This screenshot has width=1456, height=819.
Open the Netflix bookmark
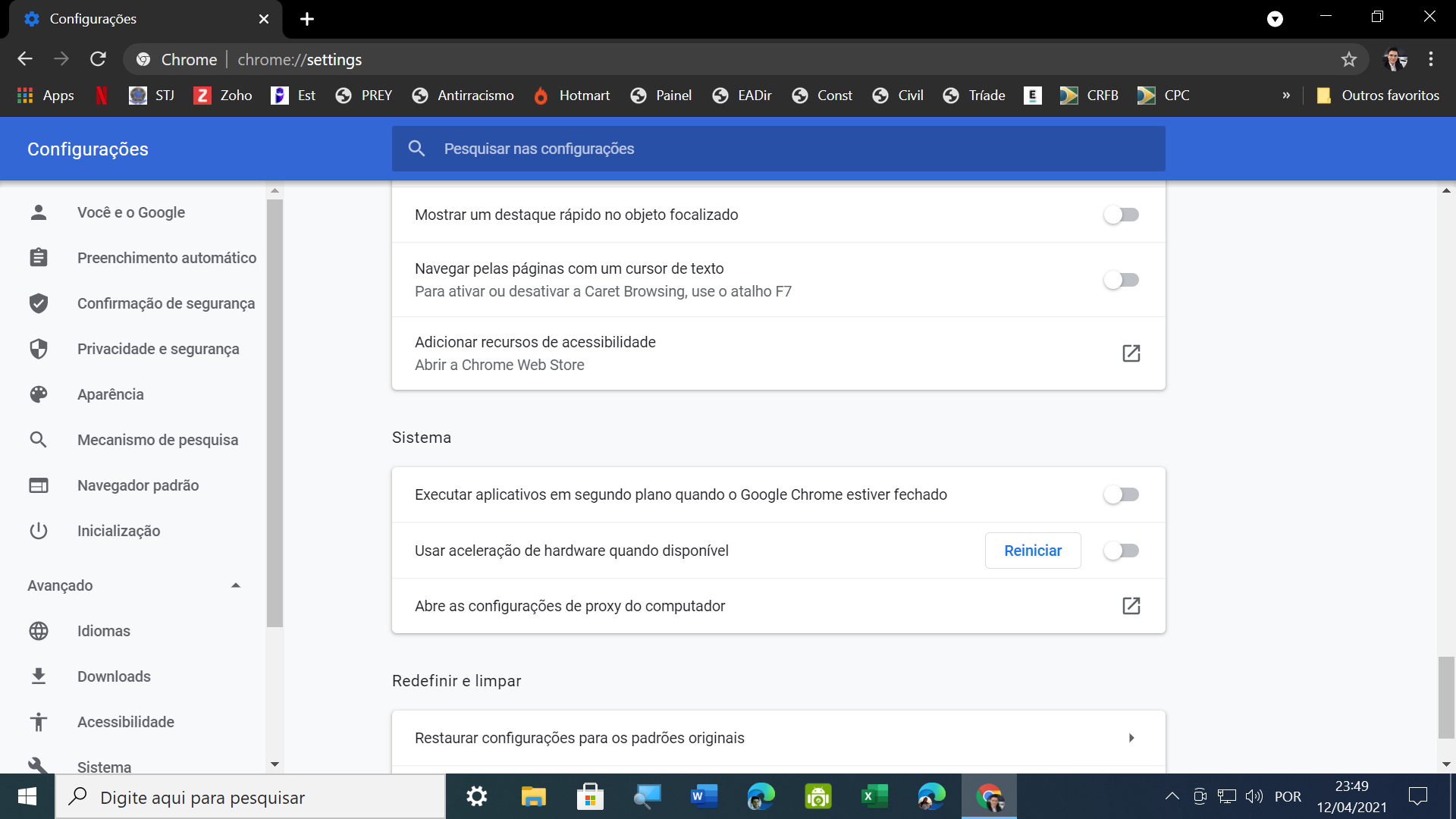pyautogui.click(x=102, y=96)
